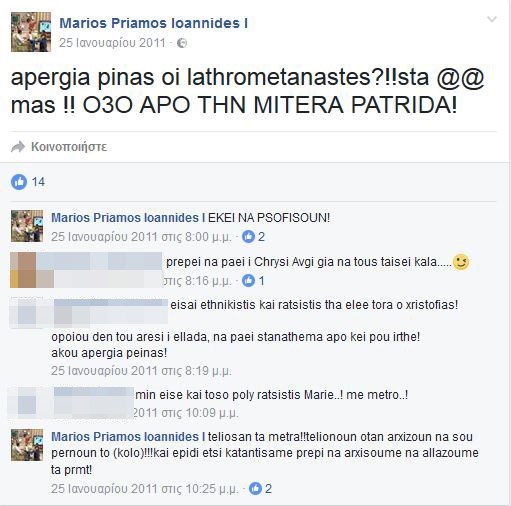Open the post author's profile picture

pos(31,32)
